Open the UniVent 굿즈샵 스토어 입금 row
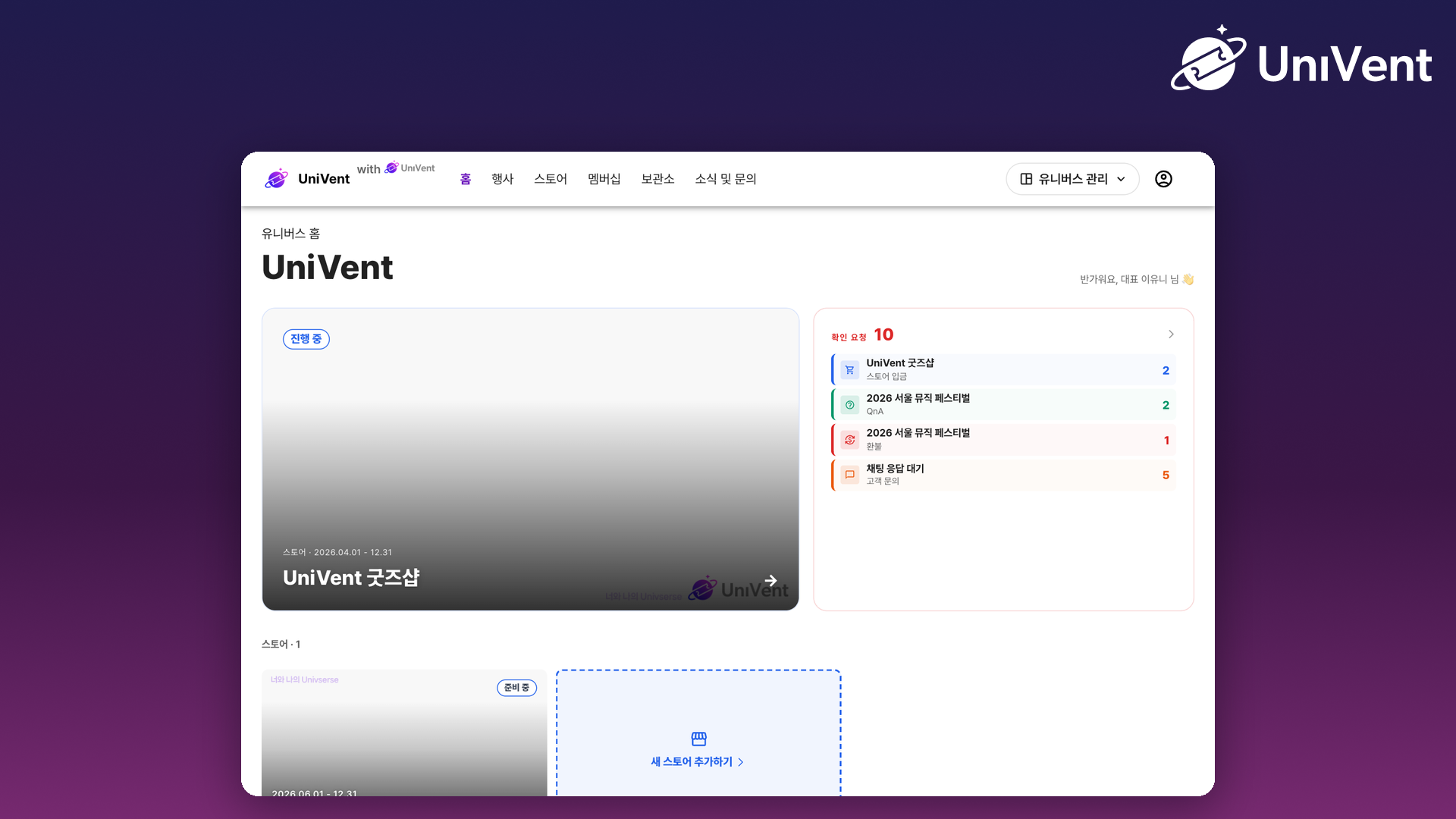Viewport: 1456px width, 819px height. click(1003, 369)
